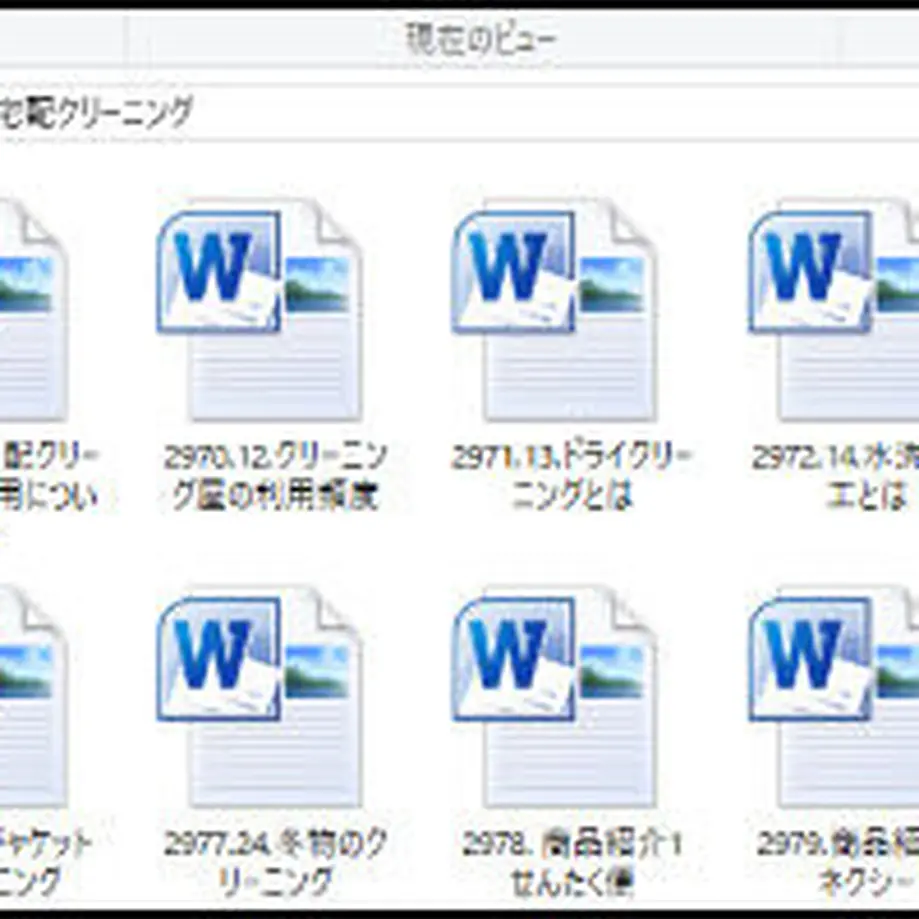Open the Word file 2970.12.クリーニング屋の利用頻度
Screen dimensions: 919x919
(x=260, y=310)
